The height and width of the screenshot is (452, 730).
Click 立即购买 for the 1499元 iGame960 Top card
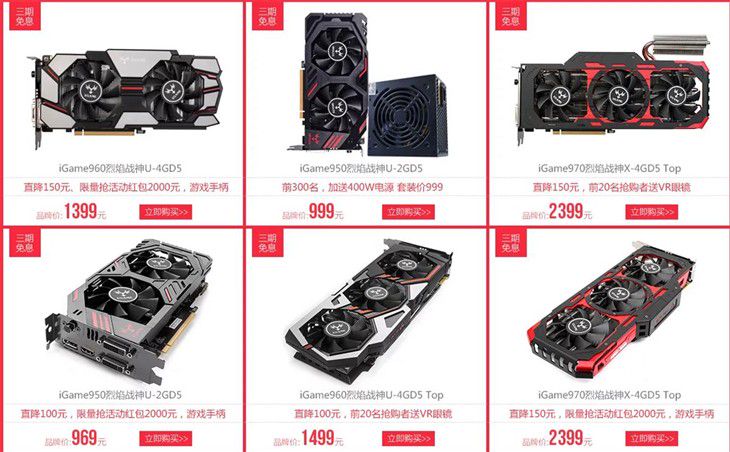pos(409,439)
